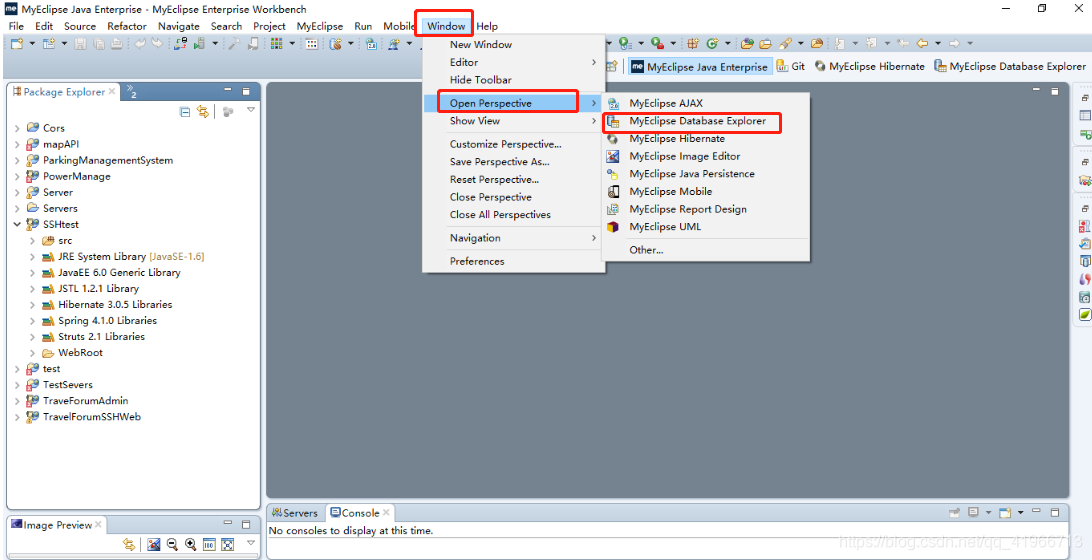1092x560 pixels.
Task: Click the yellow Back arrow toolbar icon
Action: coord(921,43)
